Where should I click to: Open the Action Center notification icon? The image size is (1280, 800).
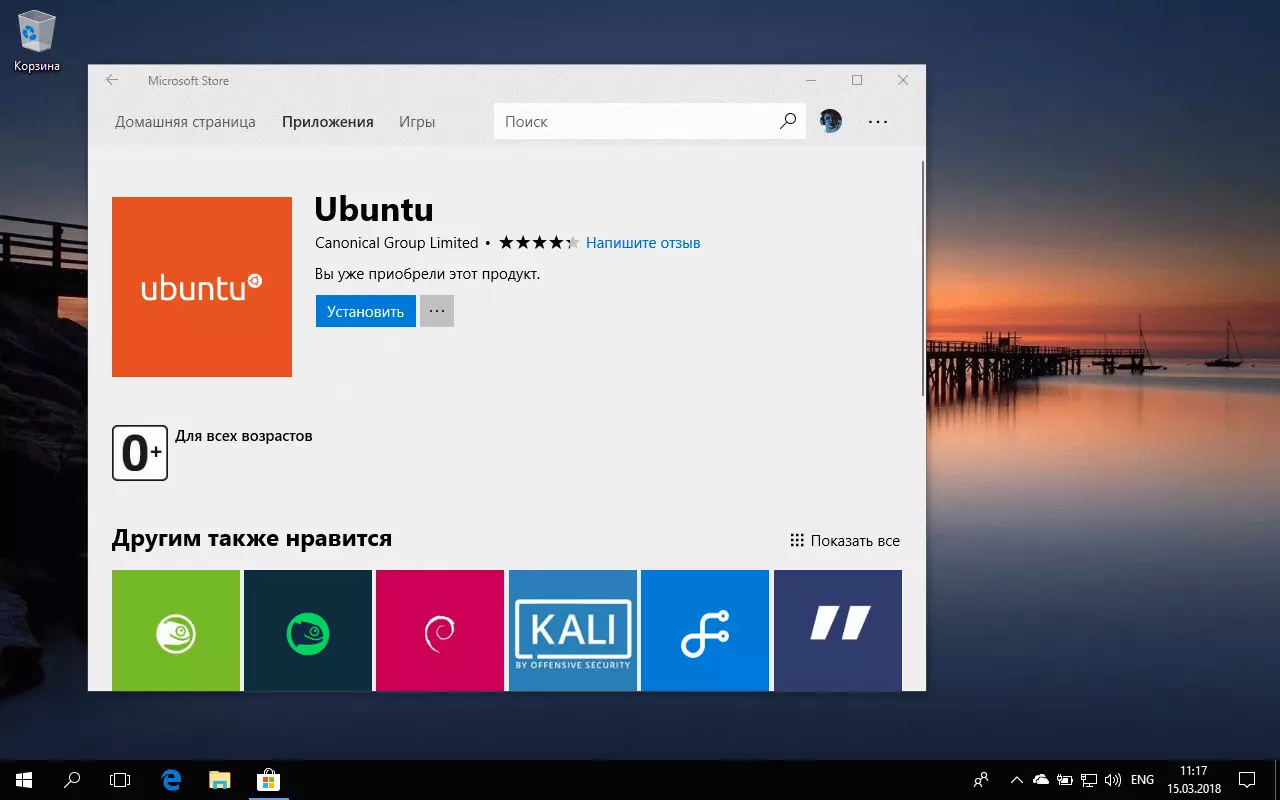click(x=1247, y=780)
